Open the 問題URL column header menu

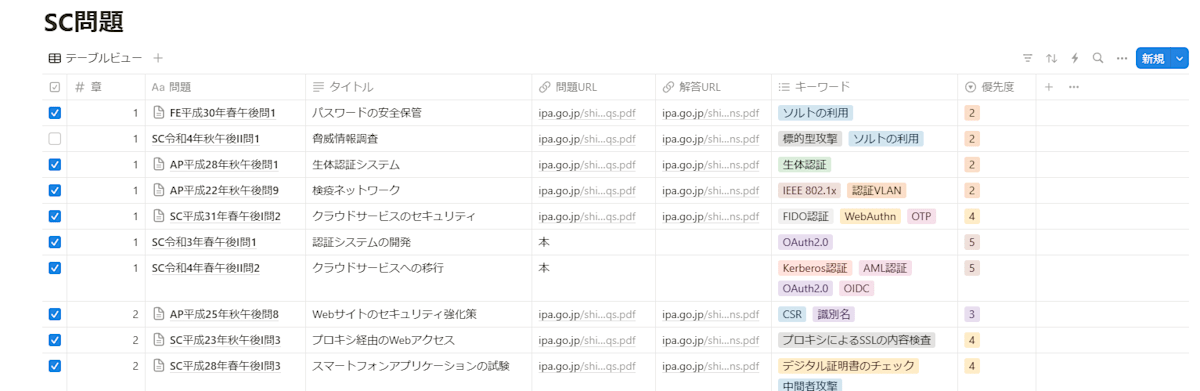(594, 87)
